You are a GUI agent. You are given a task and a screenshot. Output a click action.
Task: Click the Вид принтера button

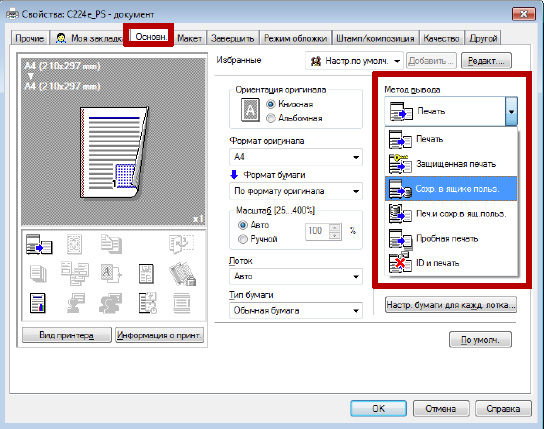pyautogui.click(x=67, y=335)
